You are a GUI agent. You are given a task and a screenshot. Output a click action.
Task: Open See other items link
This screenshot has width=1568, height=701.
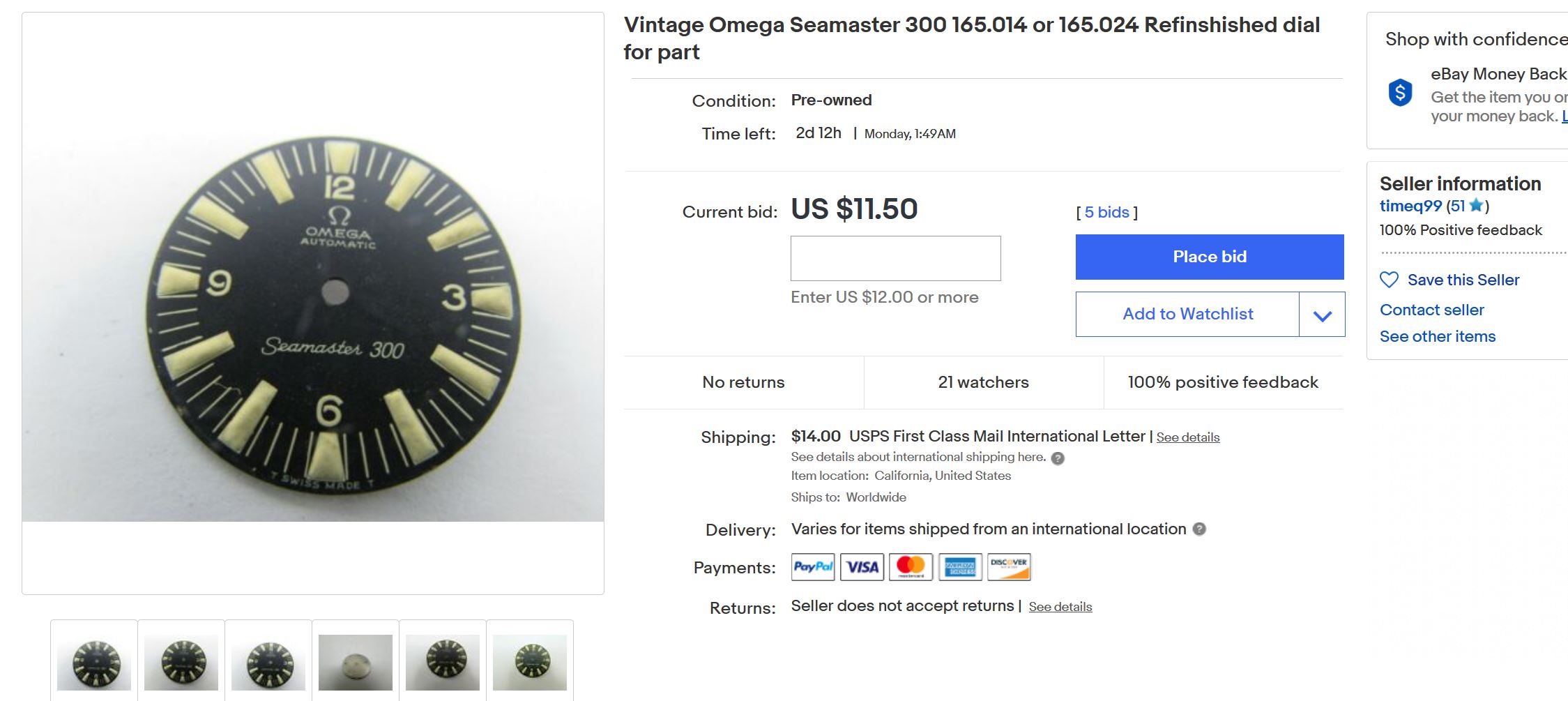[x=1437, y=336]
